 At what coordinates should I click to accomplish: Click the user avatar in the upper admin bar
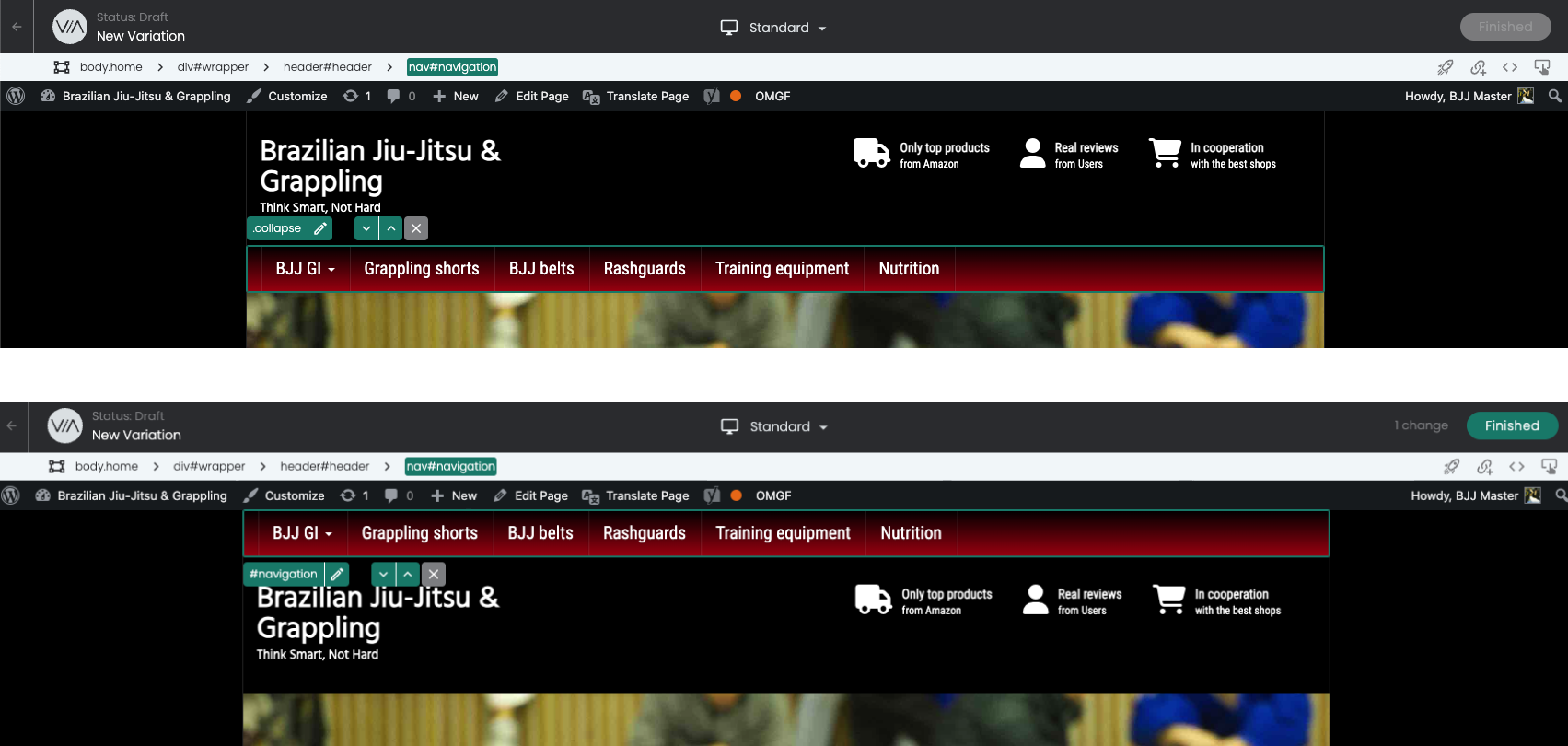1526,96
